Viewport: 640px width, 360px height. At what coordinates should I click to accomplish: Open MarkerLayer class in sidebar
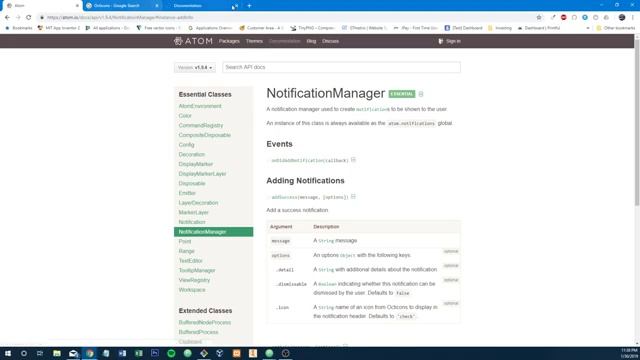click(x=193, y=213)
